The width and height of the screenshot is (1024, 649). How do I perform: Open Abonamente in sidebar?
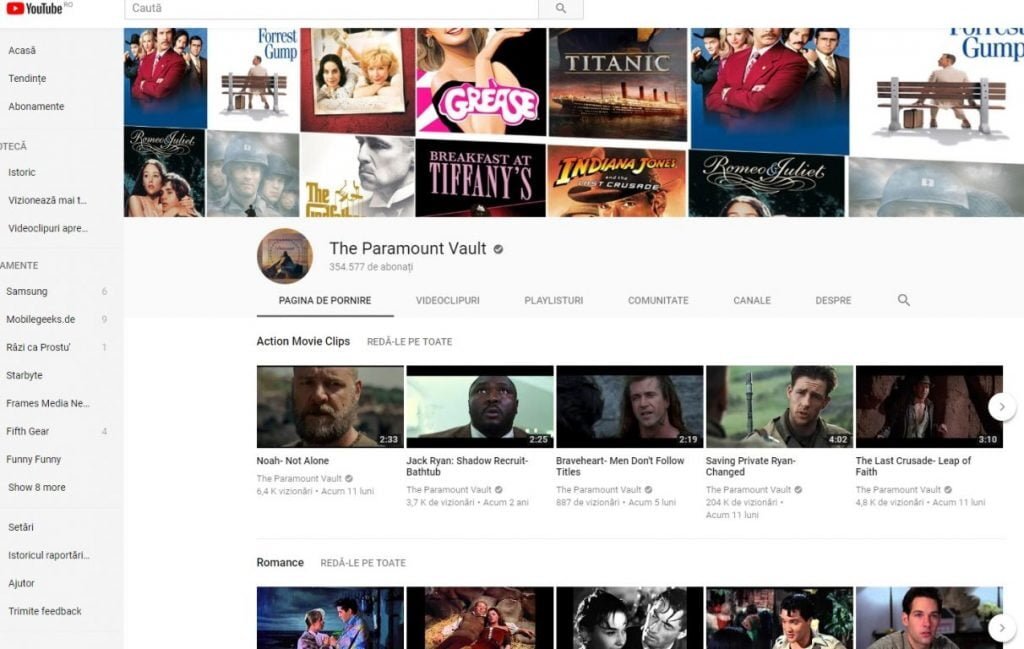tap(37, 106)
